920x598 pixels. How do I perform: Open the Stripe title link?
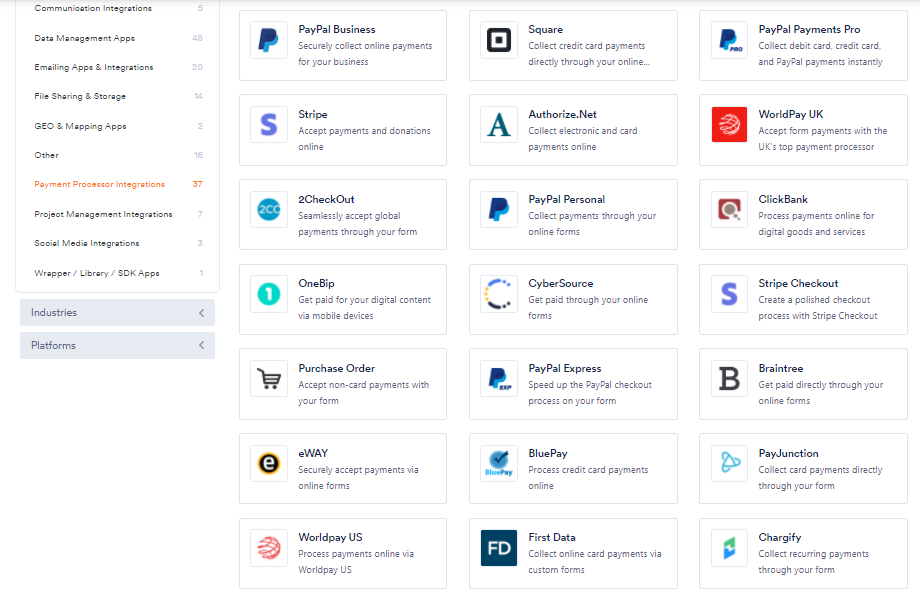(x=313, y=114)
